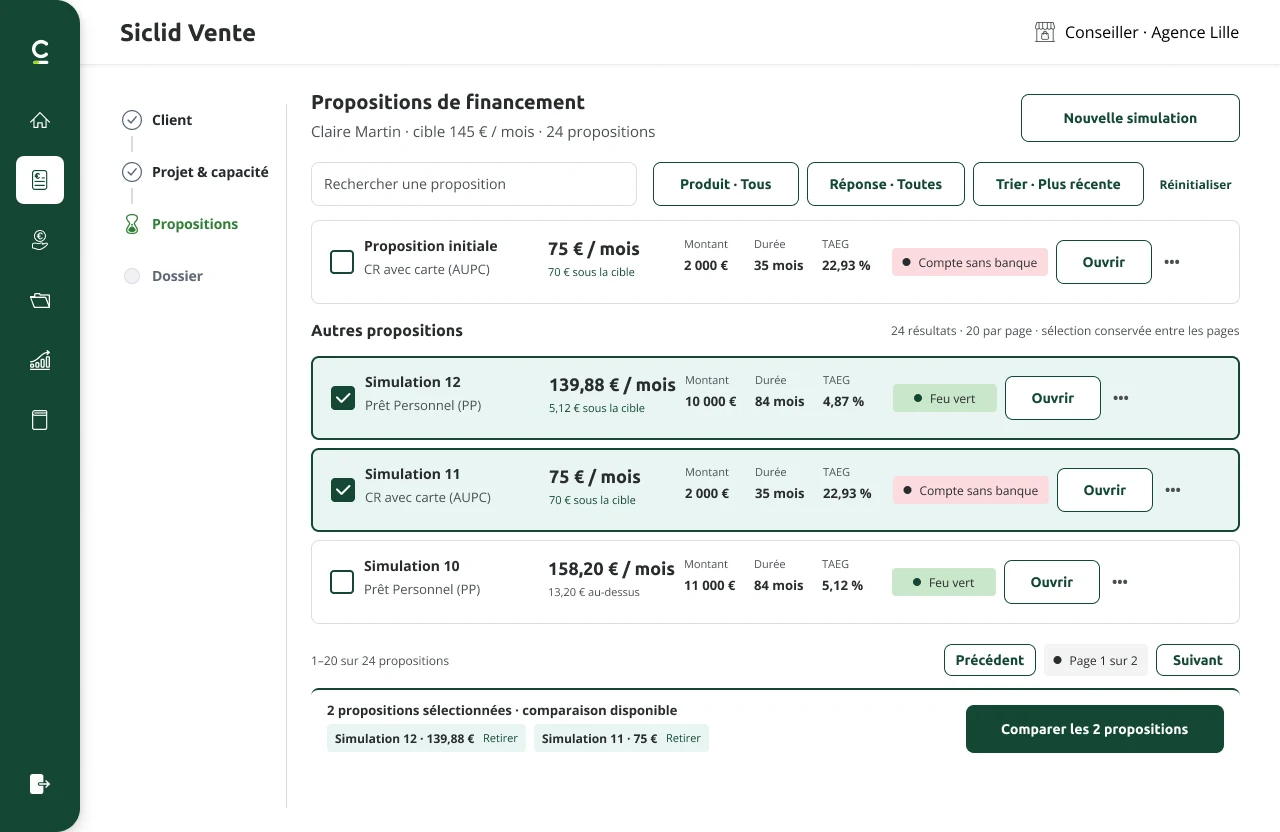
Task: Click the 139,88 € / mois amount
Action: [x=612, y=385]
